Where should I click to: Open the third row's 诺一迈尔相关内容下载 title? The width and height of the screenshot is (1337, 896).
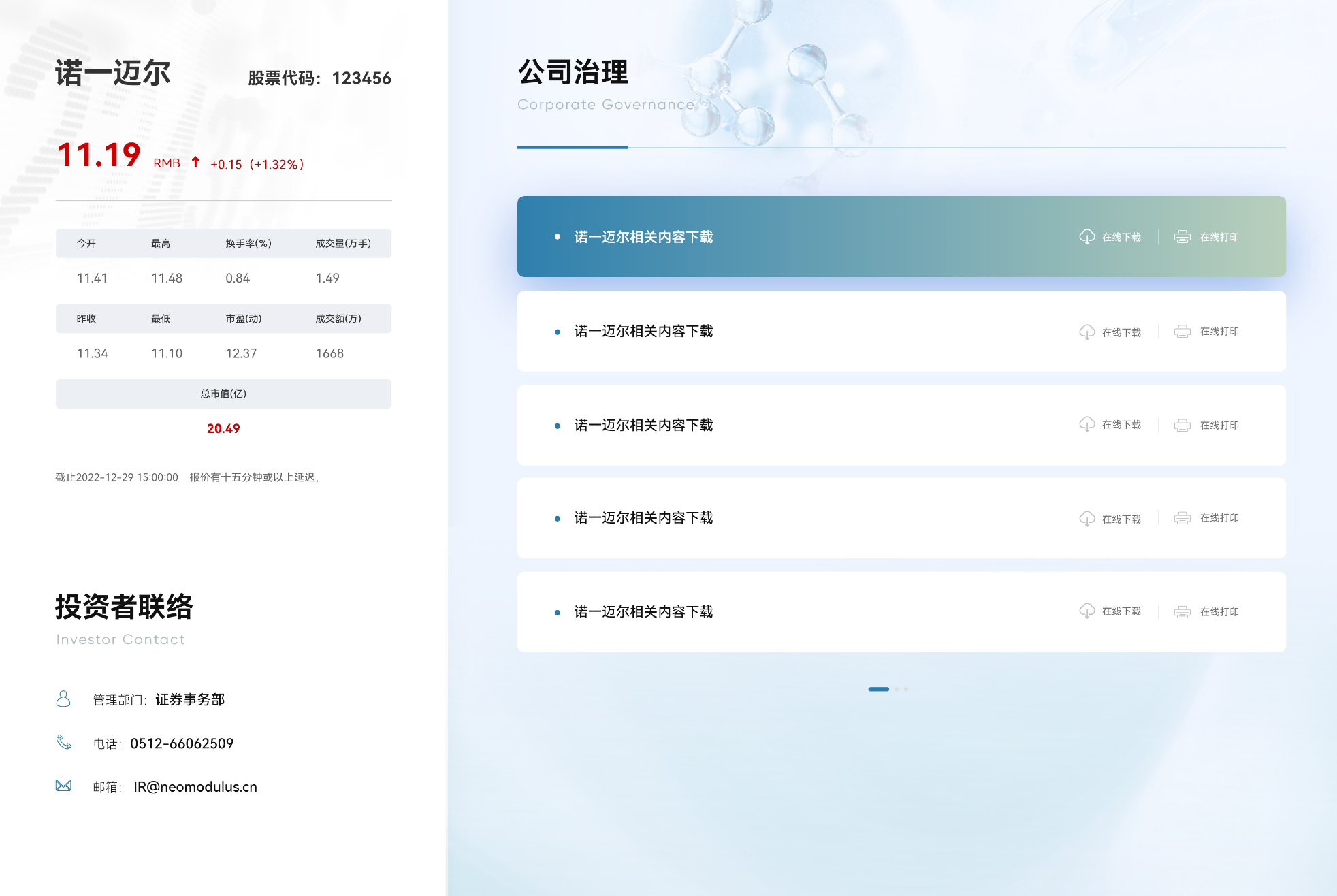coord(643,425)
